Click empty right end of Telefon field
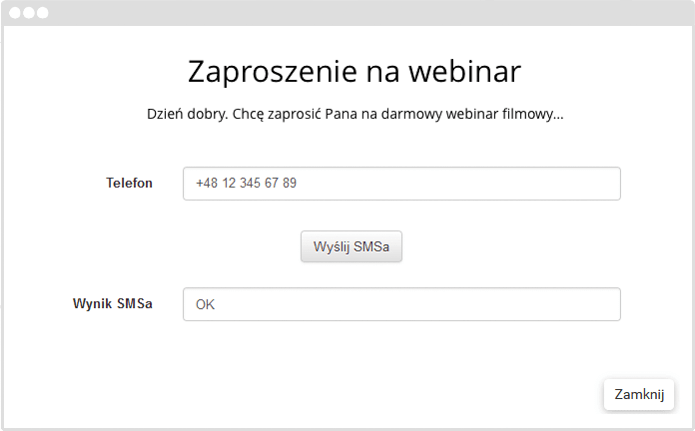The image size is (695, 431). (580, 184)
